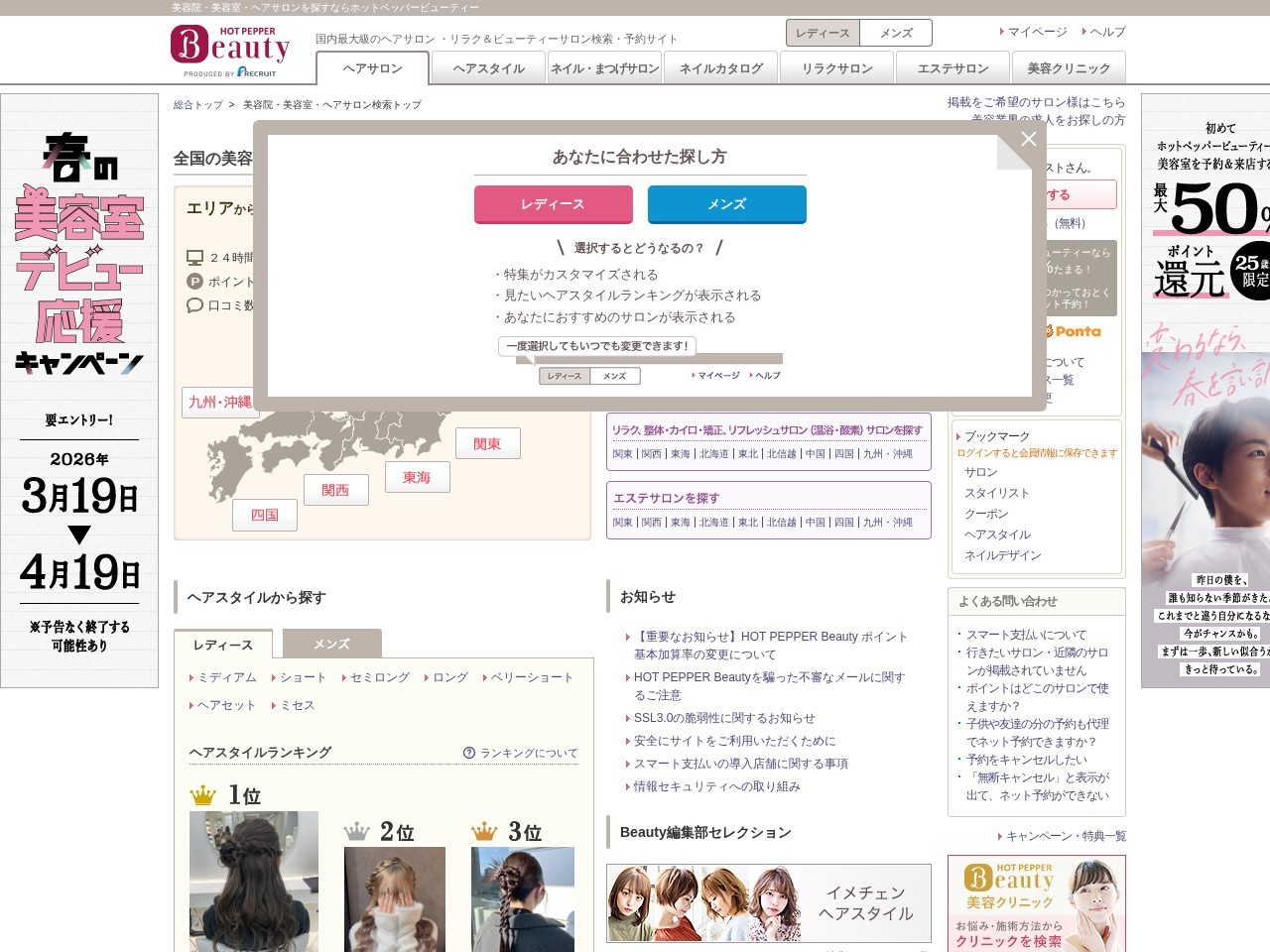Select the 関東 region on the map
The height and width of the screenshot is (952, 1270).
(x=488, y=443)
